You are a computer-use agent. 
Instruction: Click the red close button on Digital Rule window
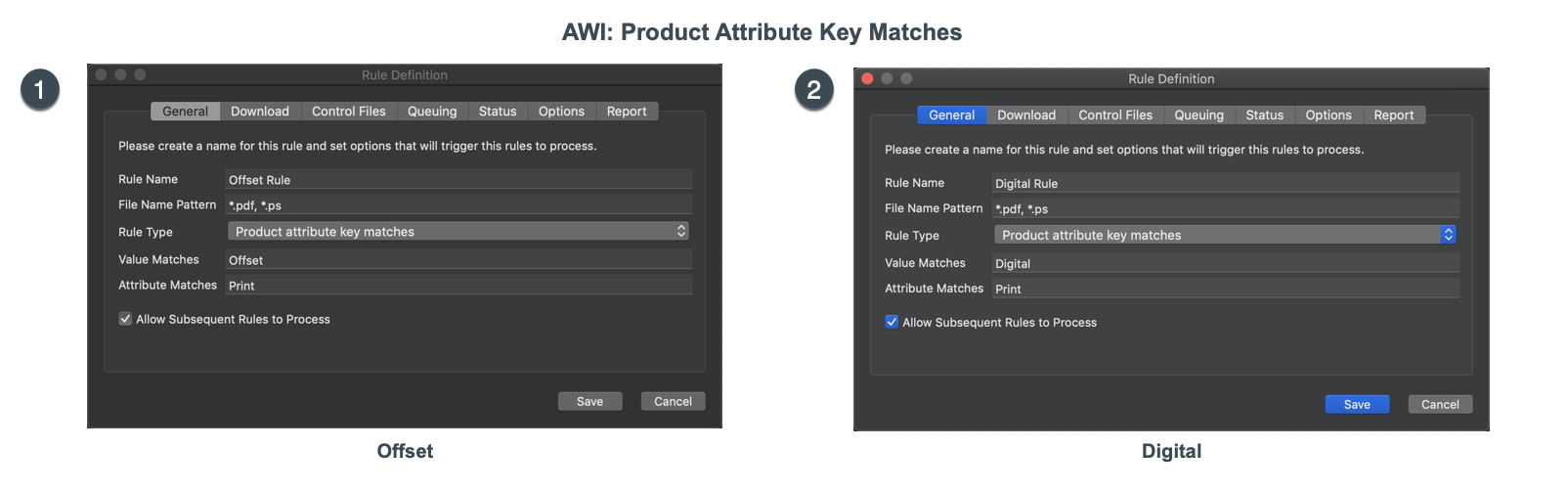pos(867,78)
